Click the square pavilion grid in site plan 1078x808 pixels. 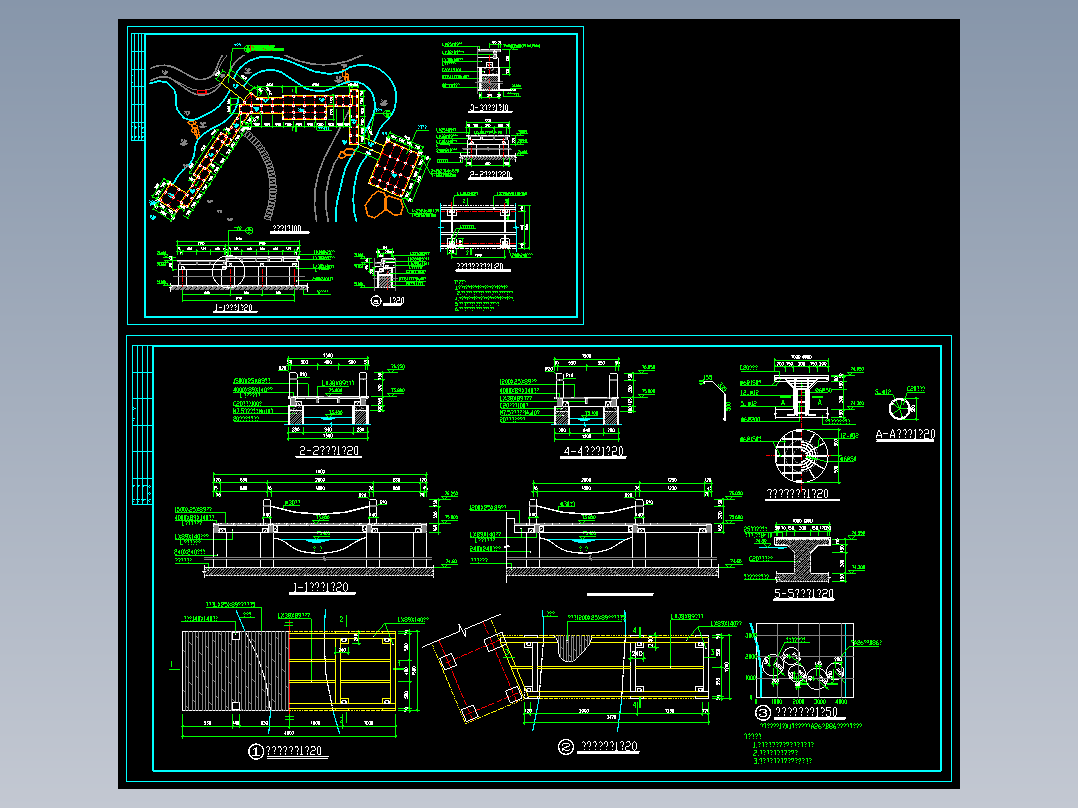click(395, 165)
